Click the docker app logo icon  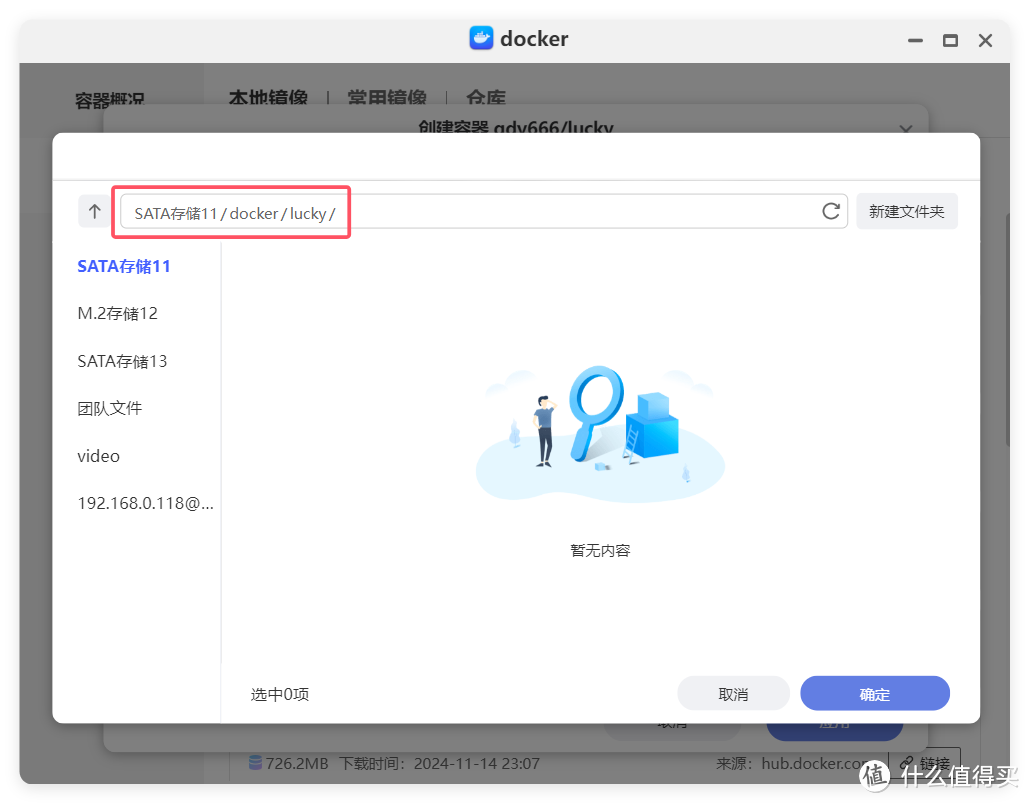[x=481, y=39]
